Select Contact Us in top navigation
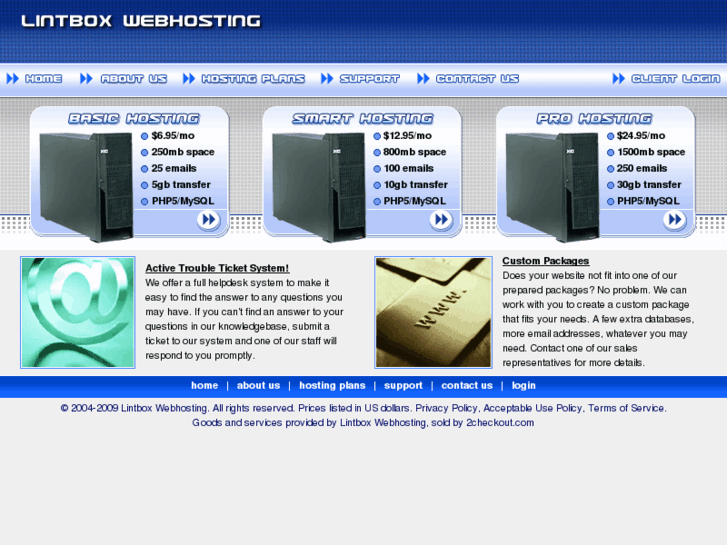Screen dimensions: 727x545 coord(477,79)
